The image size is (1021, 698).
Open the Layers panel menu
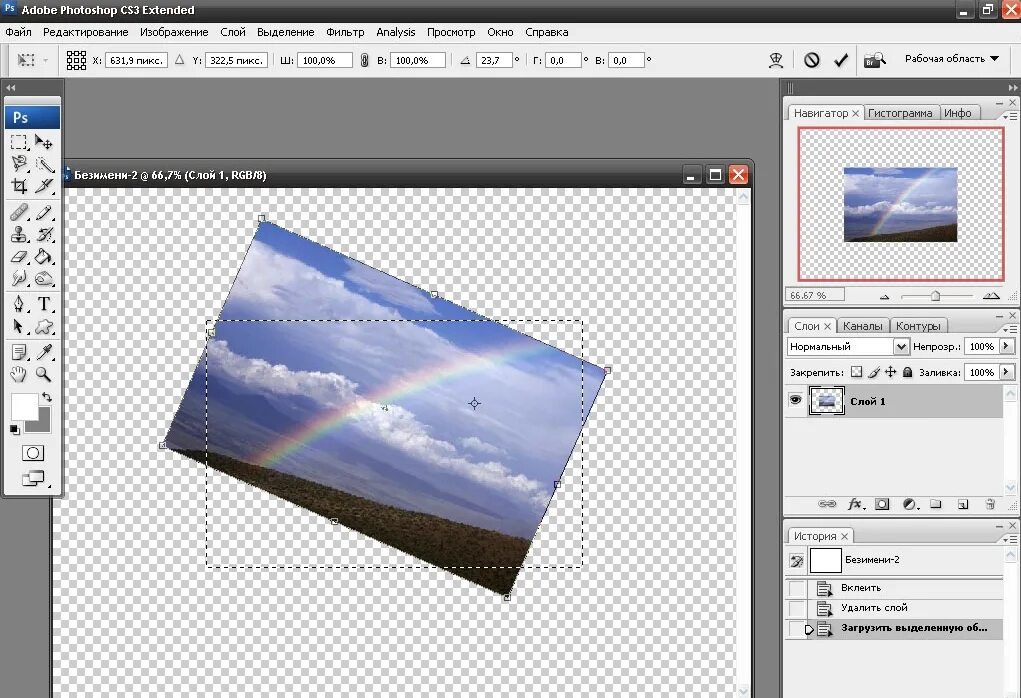(x=1009, y=329)
